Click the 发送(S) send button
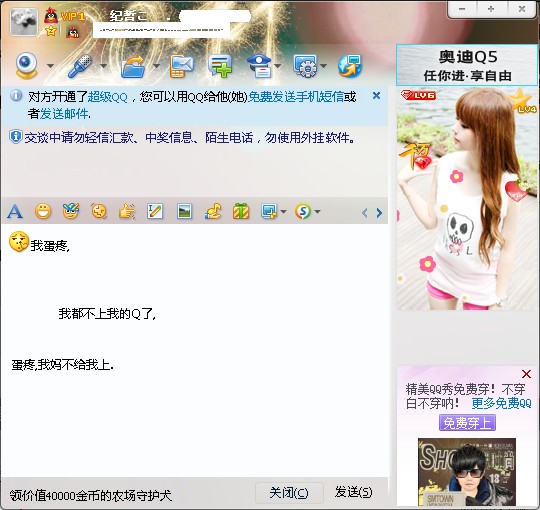 (354, 492)
